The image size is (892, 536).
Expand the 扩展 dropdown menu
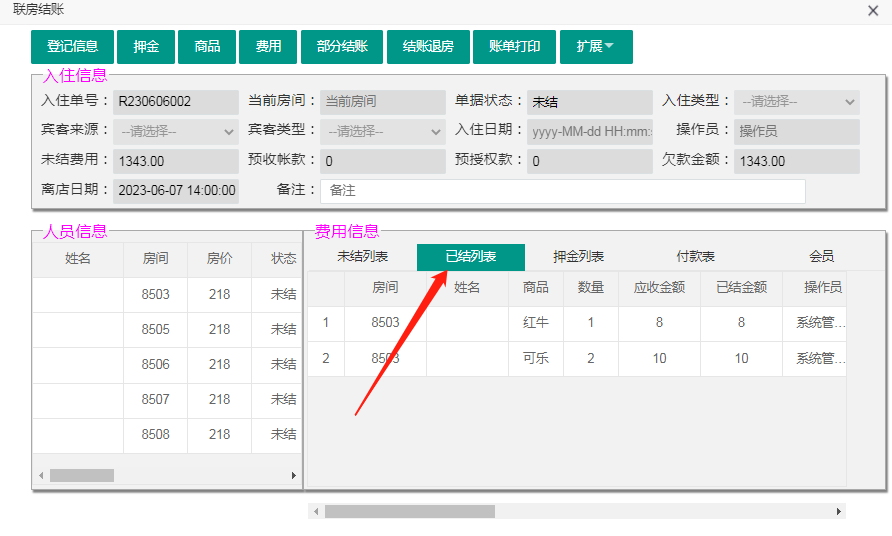595,47
